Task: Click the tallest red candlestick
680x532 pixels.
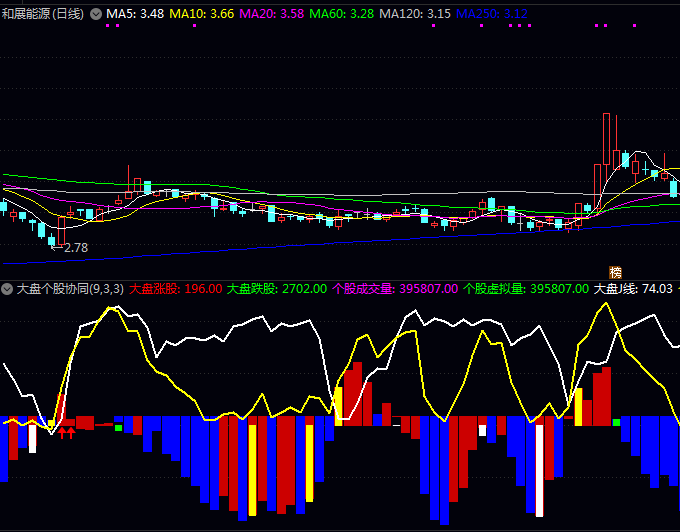Action: 606,139
